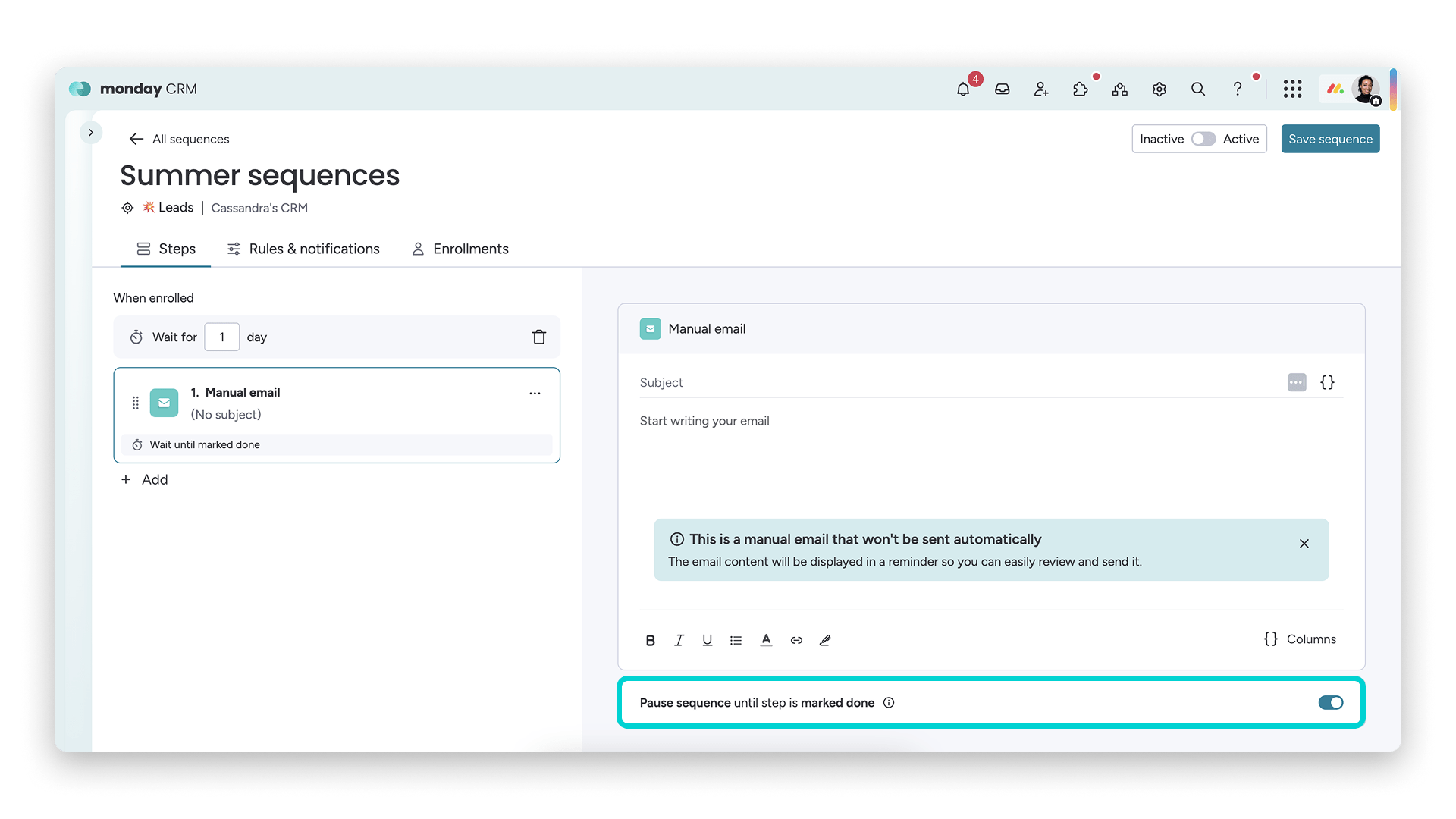The image size is (1456, 819).
Task: Dismiss the manual email info banner
Action: click(1304, 544)
